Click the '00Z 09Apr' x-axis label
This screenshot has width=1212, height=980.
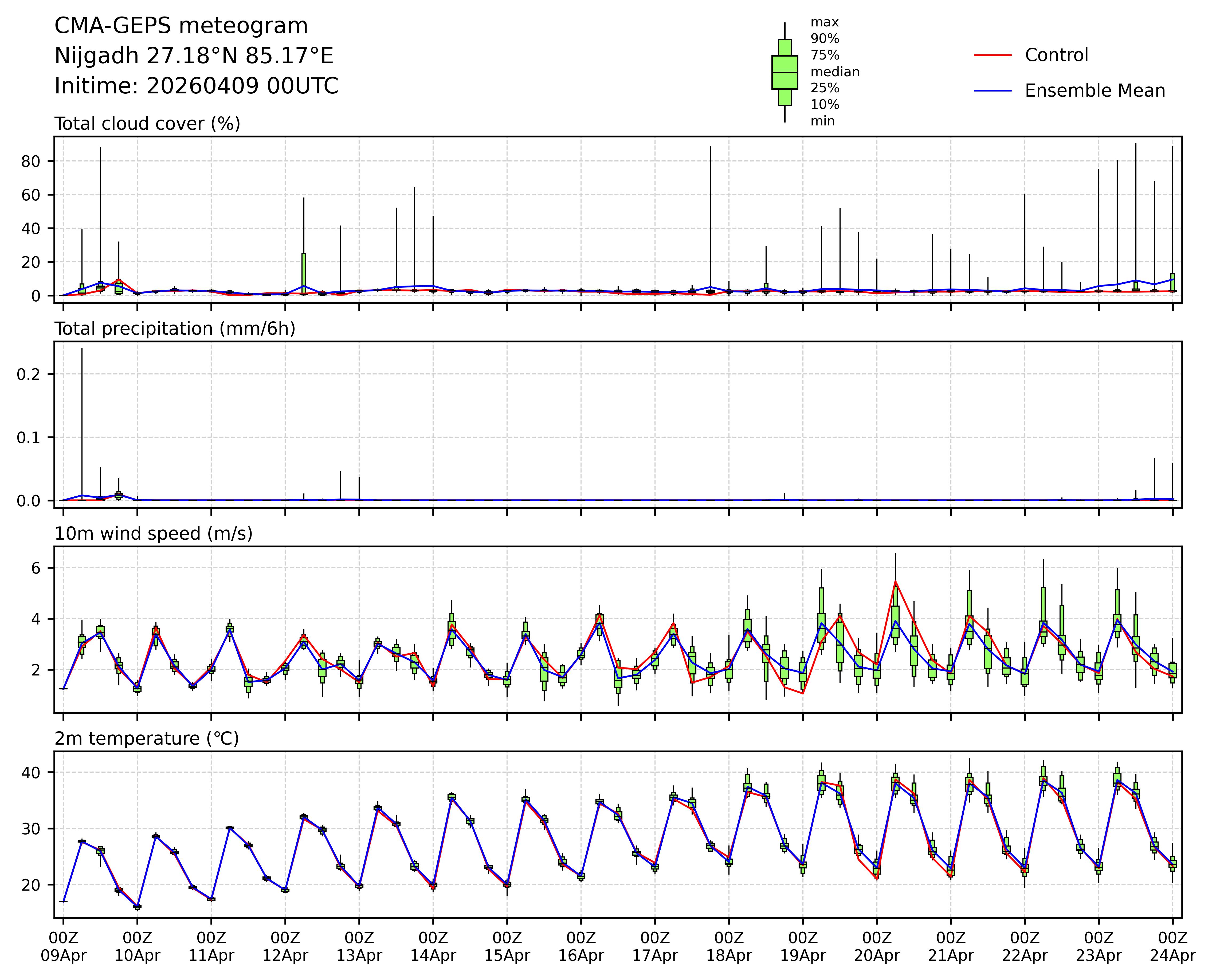pyautogui.click(x=63, y=947)
